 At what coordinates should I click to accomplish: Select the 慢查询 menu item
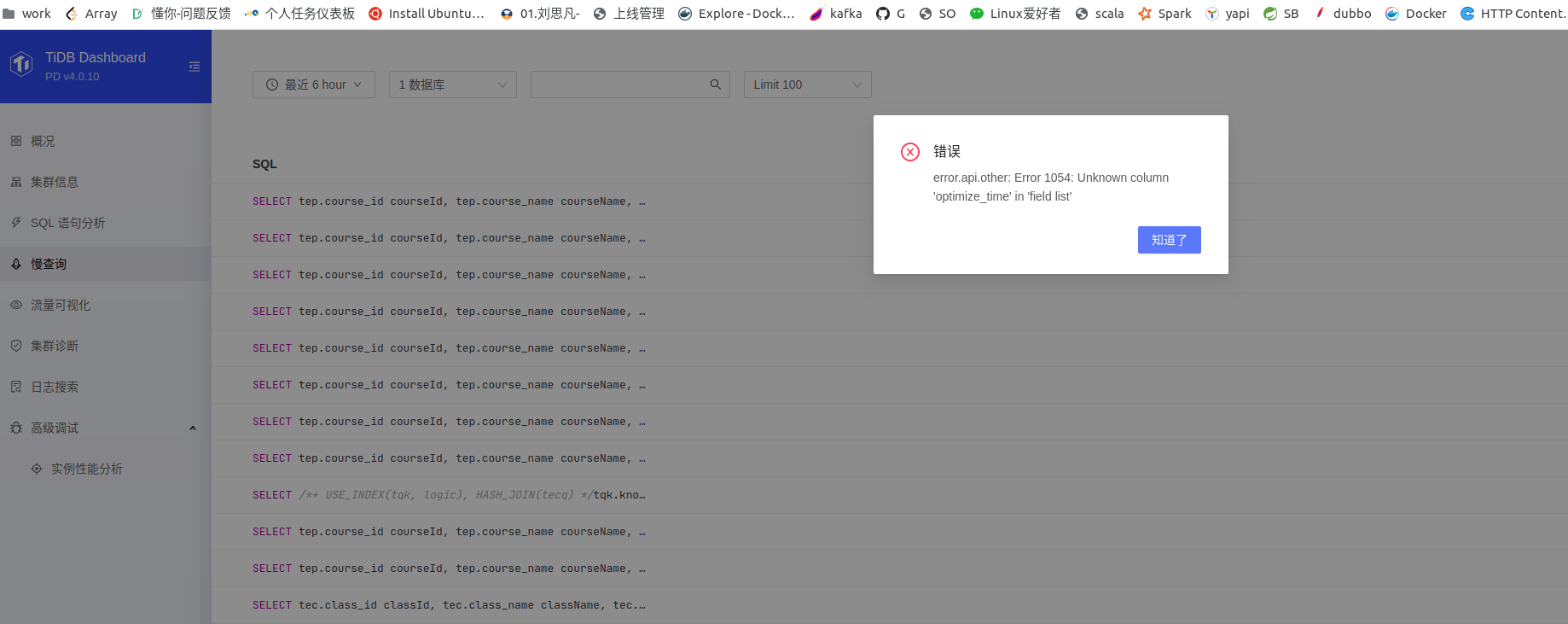coord(106,264)
